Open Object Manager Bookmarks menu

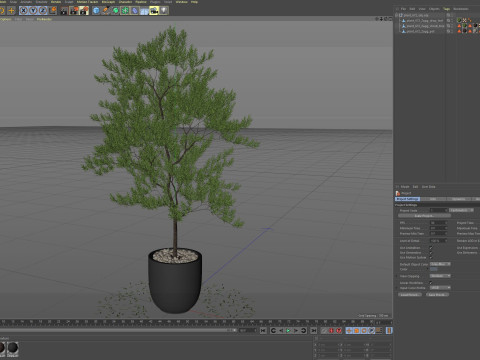461,9
